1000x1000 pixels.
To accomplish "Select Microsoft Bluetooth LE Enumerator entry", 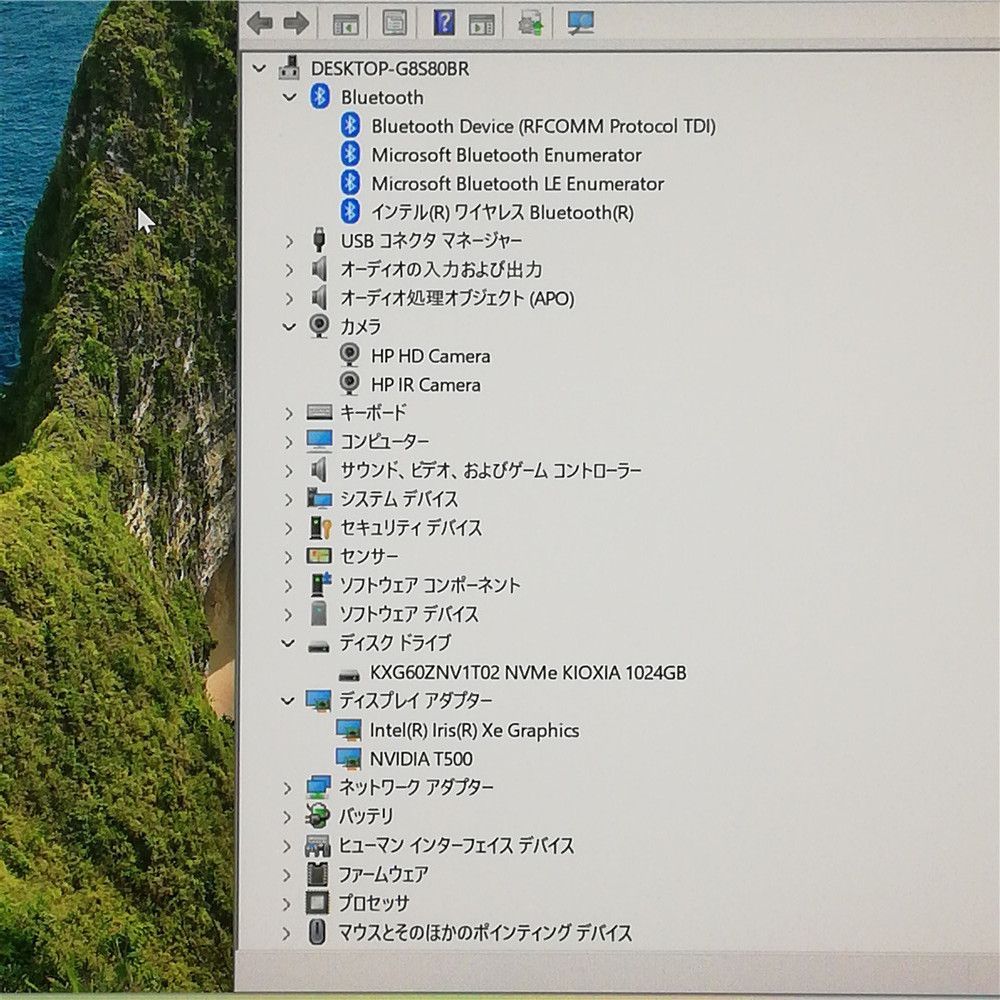I will click(518, 184).
